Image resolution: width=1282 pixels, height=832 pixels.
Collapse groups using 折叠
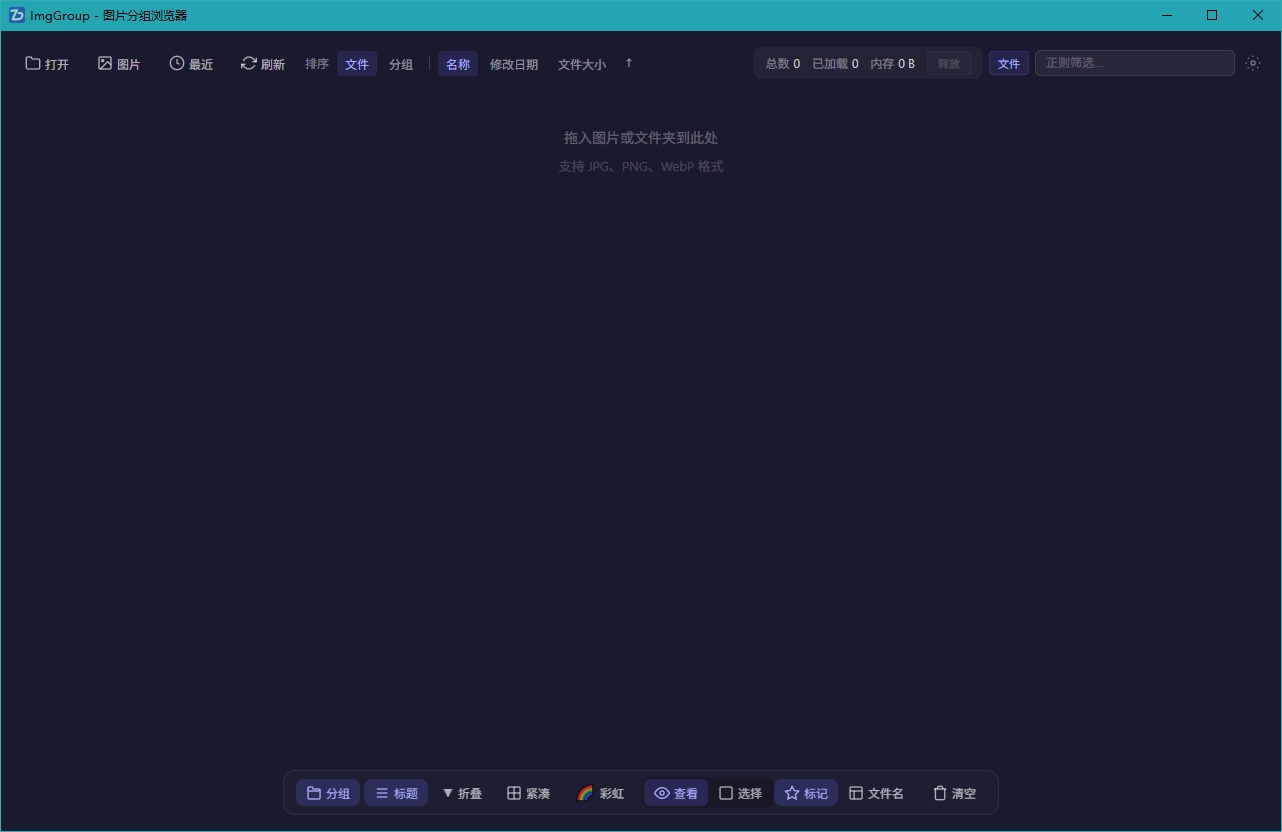[462, 793]
